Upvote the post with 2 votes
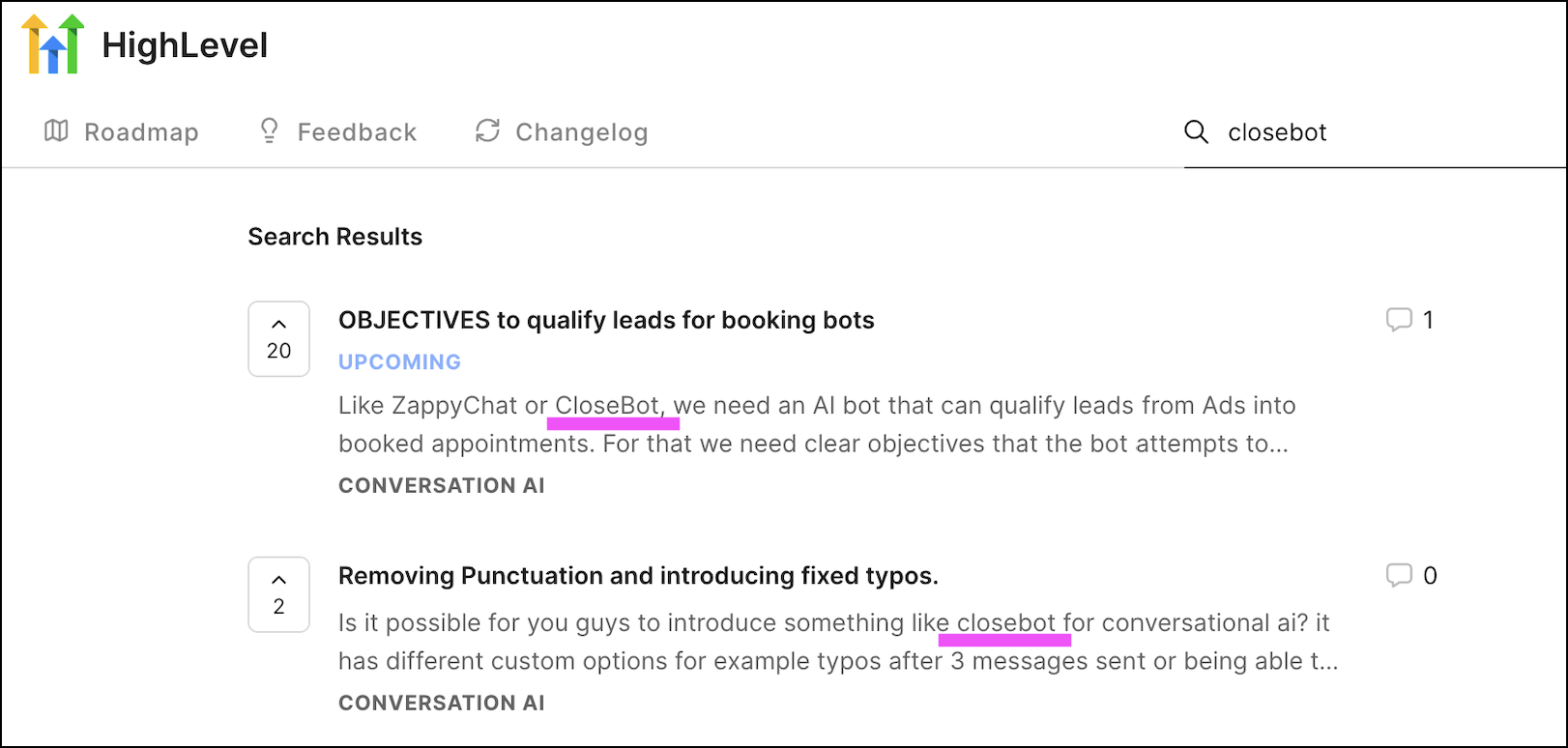This screenshot has height=748, width=1568. [278, 594]
